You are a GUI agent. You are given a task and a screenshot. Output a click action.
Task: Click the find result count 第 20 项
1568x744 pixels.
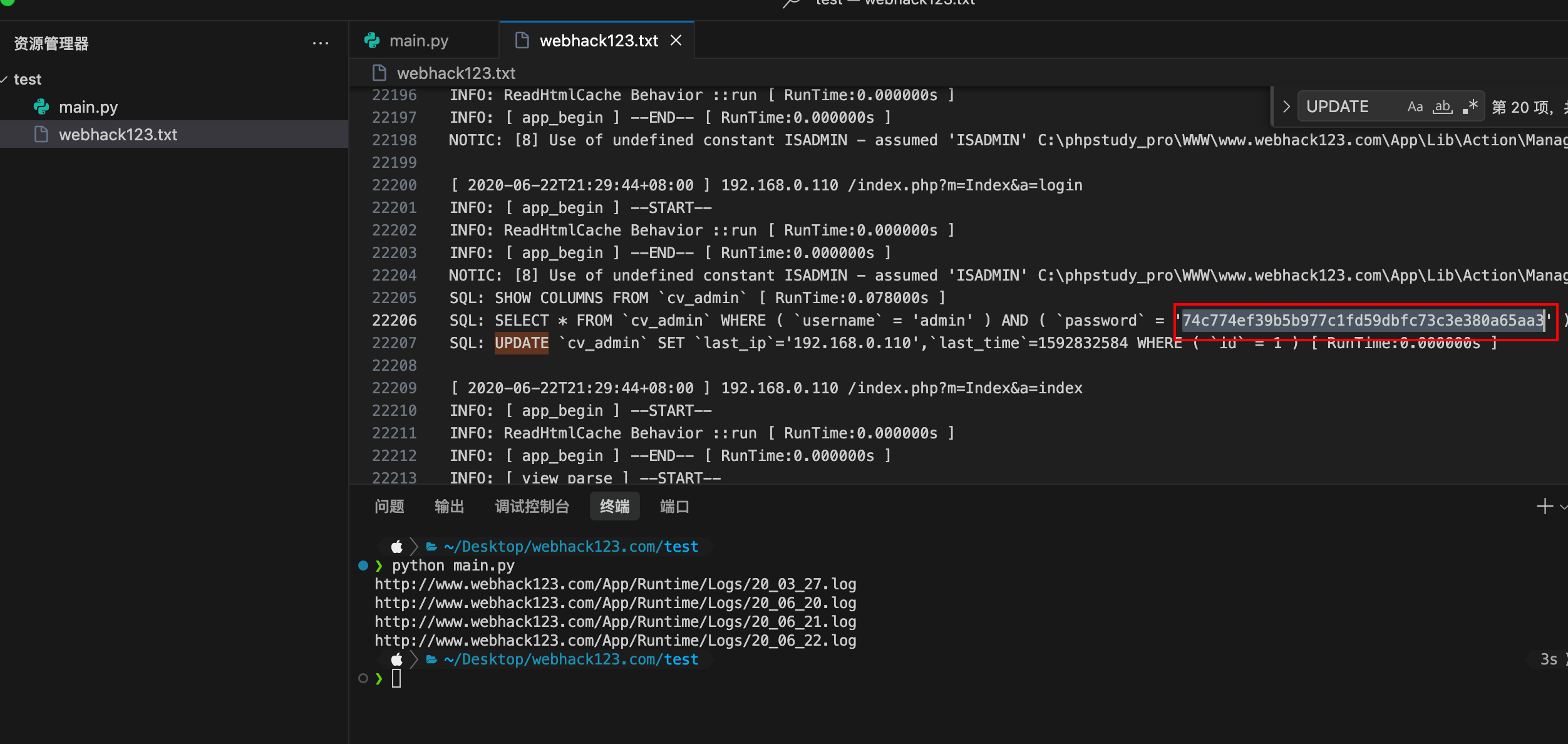click(x=1522, y=108)
